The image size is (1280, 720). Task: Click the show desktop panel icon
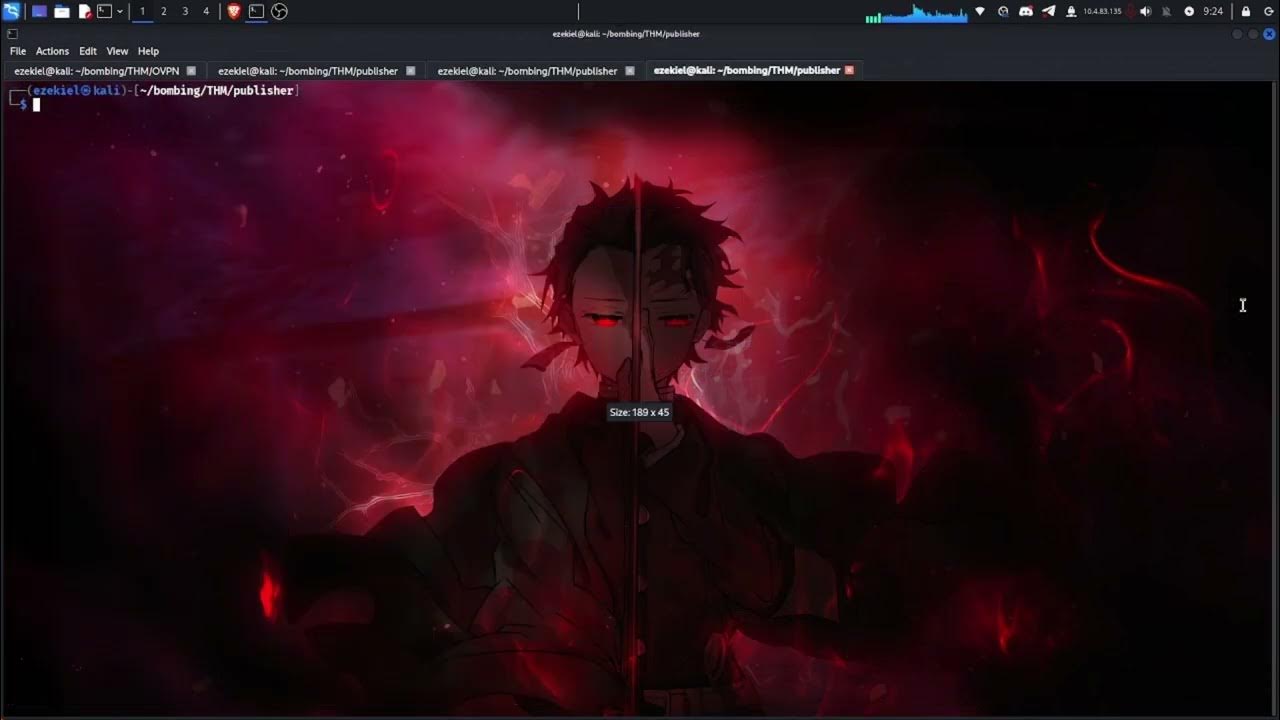(40, 11)
